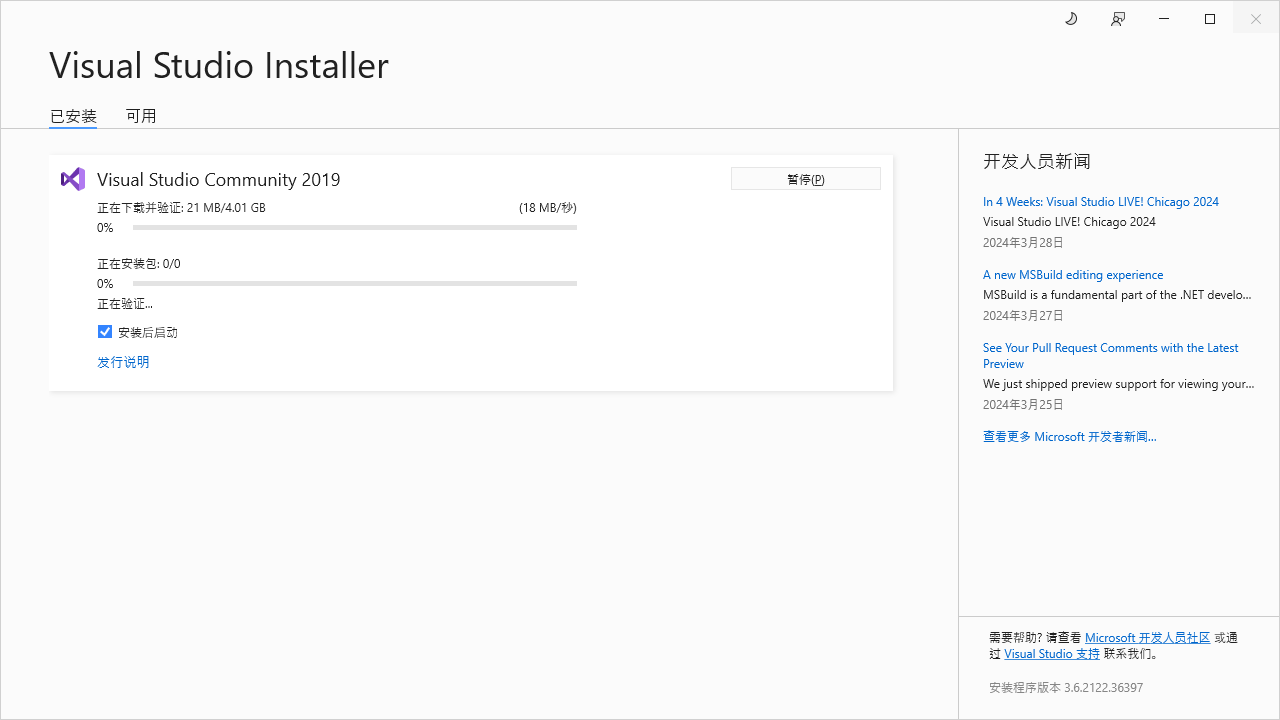Open the Visual Studio 支持 link
The image size is (1280, 720).
1052,654
